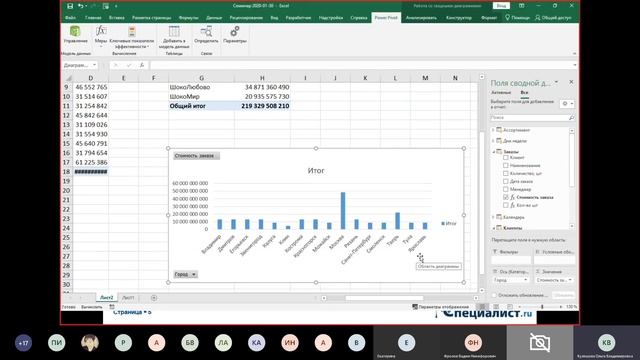Switch to the Формулы ribbon tab
Image resolution: width=640 pixels, height=360 pixels.
coord(188,18)
